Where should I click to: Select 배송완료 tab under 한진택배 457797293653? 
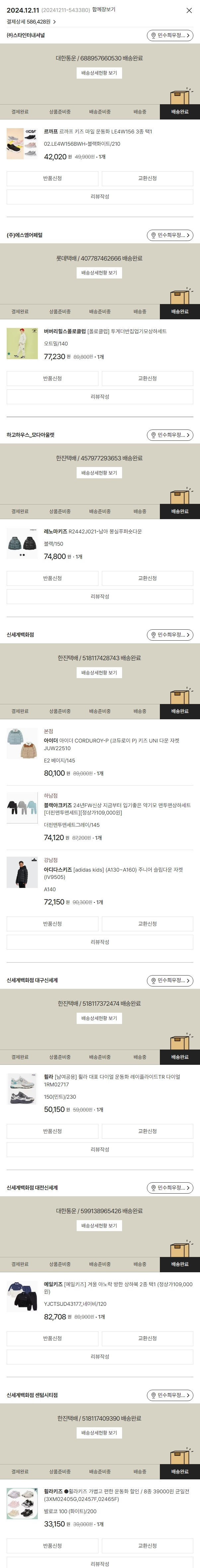(x=180, y=511)
